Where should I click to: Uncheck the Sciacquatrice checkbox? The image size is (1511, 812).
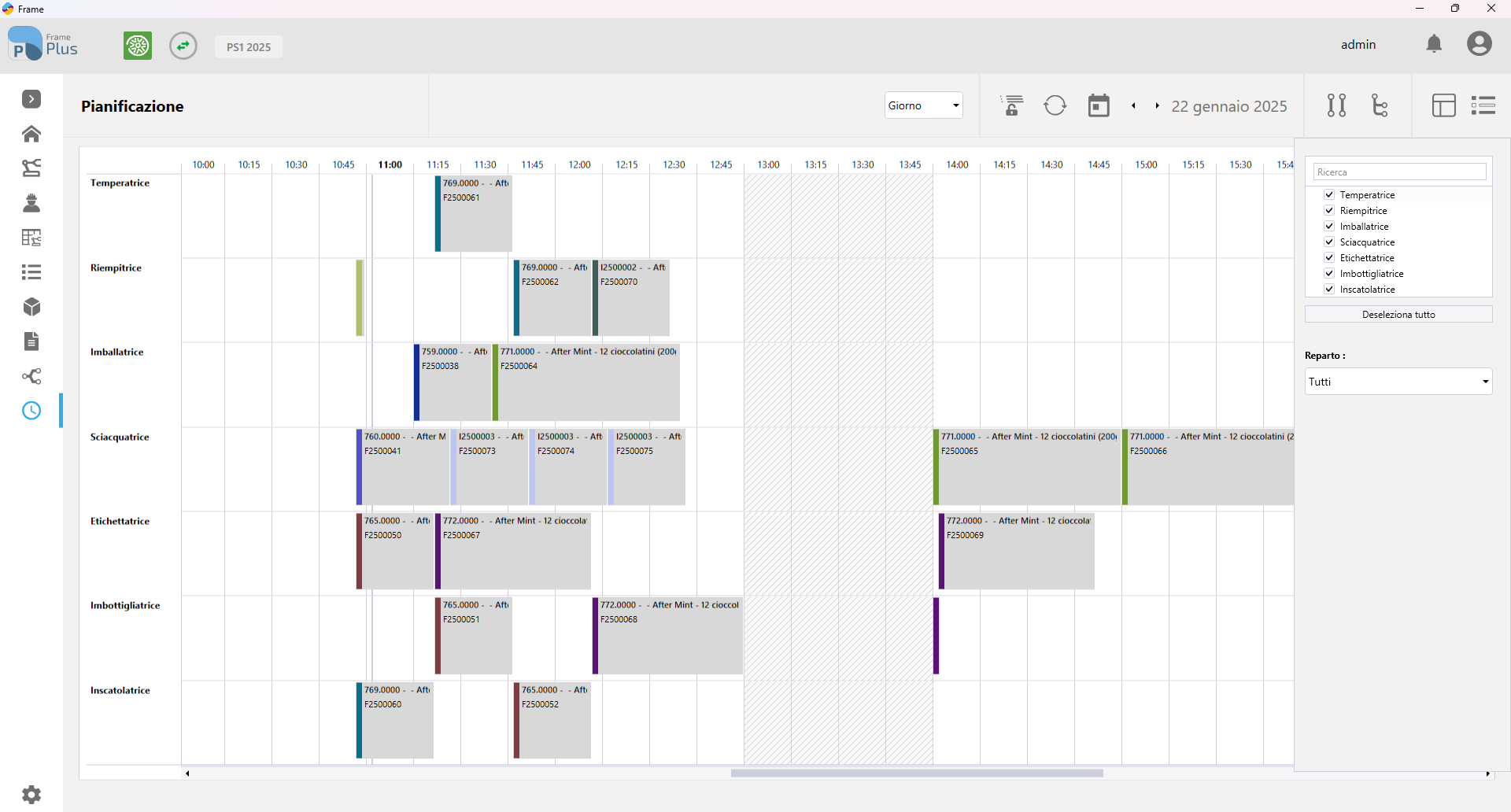[1329, 242]
